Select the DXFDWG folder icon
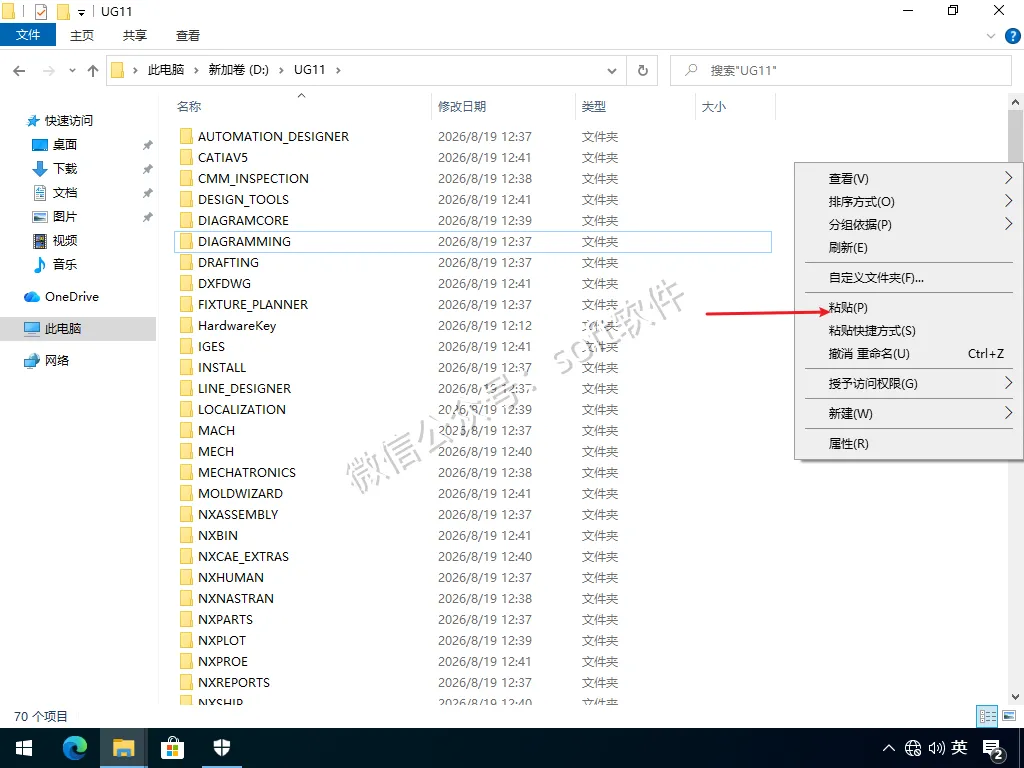This screenshot has height=768, width=1024. 186,283
